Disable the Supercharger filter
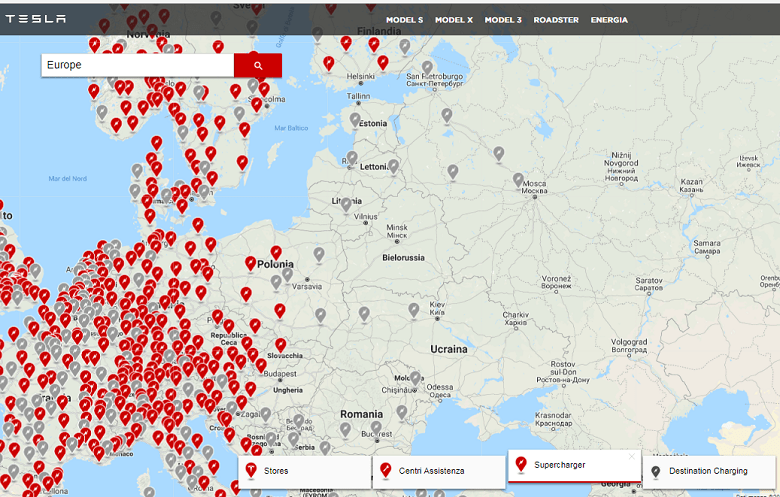780x497 pixels. pyautogui.click(x=574, y=466)
